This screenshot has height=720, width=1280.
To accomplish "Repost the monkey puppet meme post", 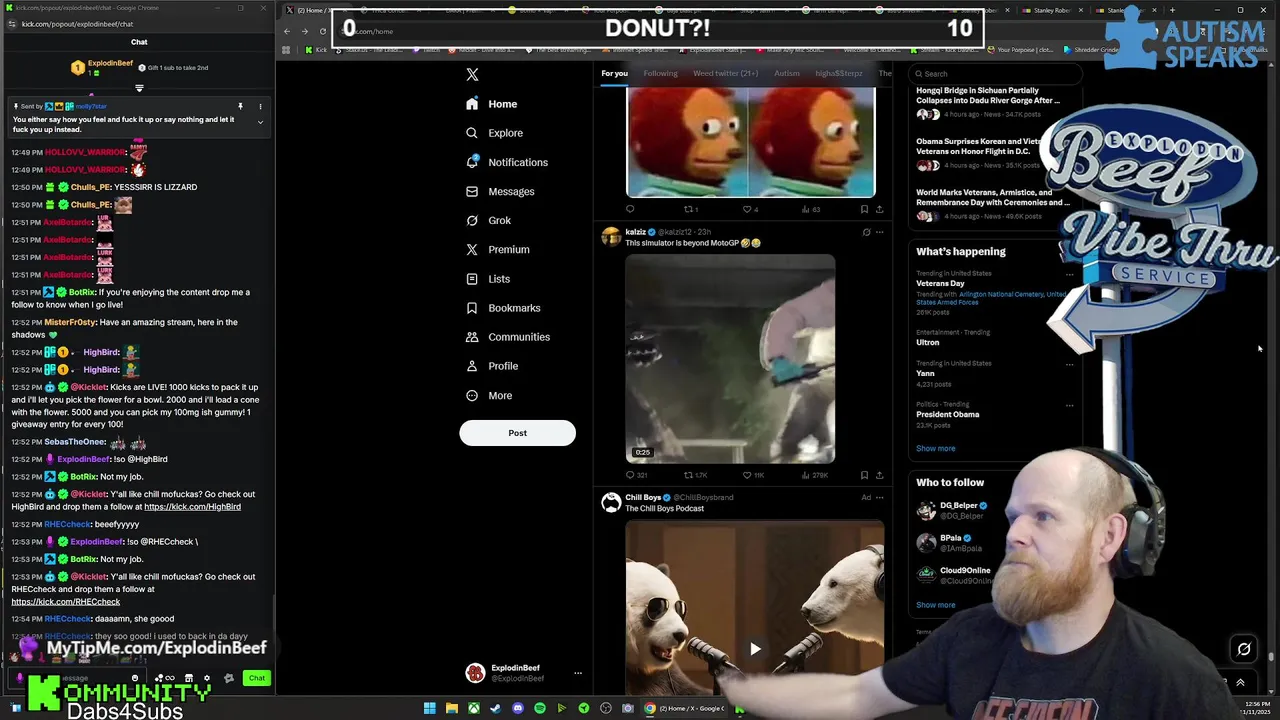I will tap(690, 209).
